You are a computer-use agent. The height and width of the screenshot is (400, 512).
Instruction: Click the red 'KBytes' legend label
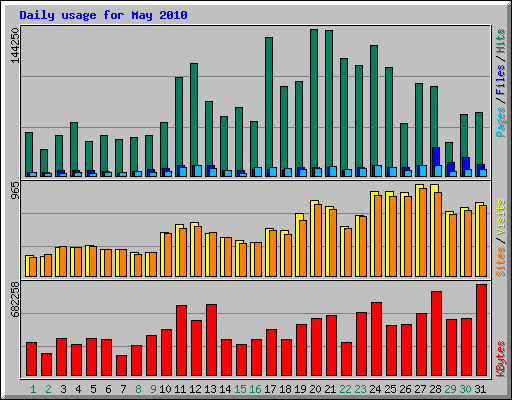tap(501, 359)
